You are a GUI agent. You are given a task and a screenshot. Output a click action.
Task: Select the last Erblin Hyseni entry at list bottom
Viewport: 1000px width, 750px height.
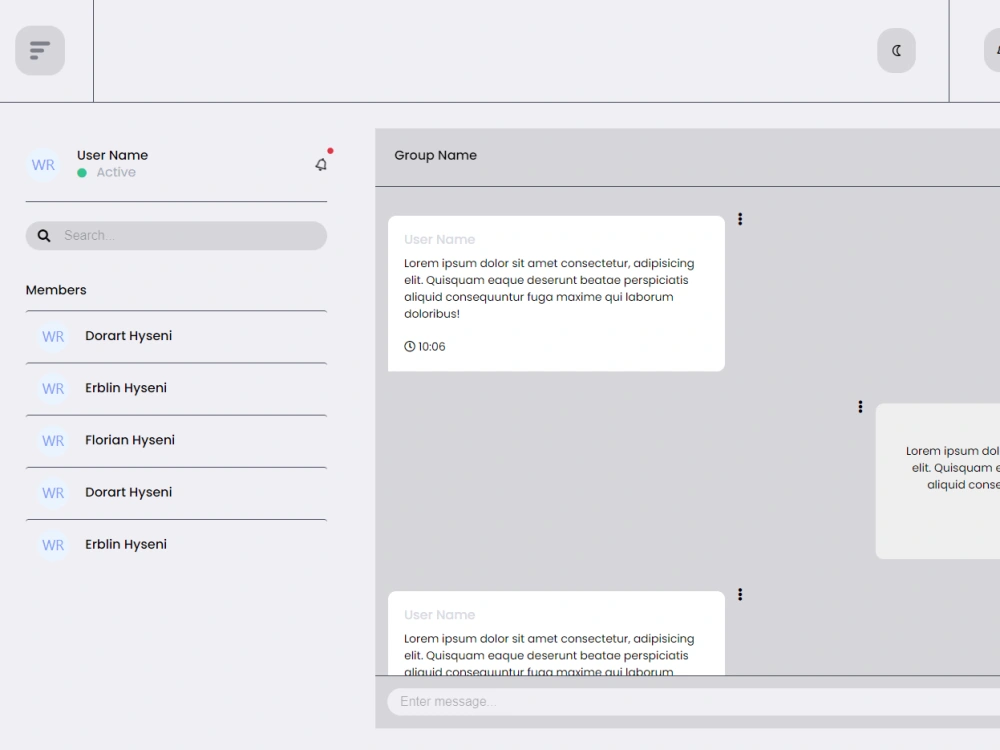coord(177,545)
